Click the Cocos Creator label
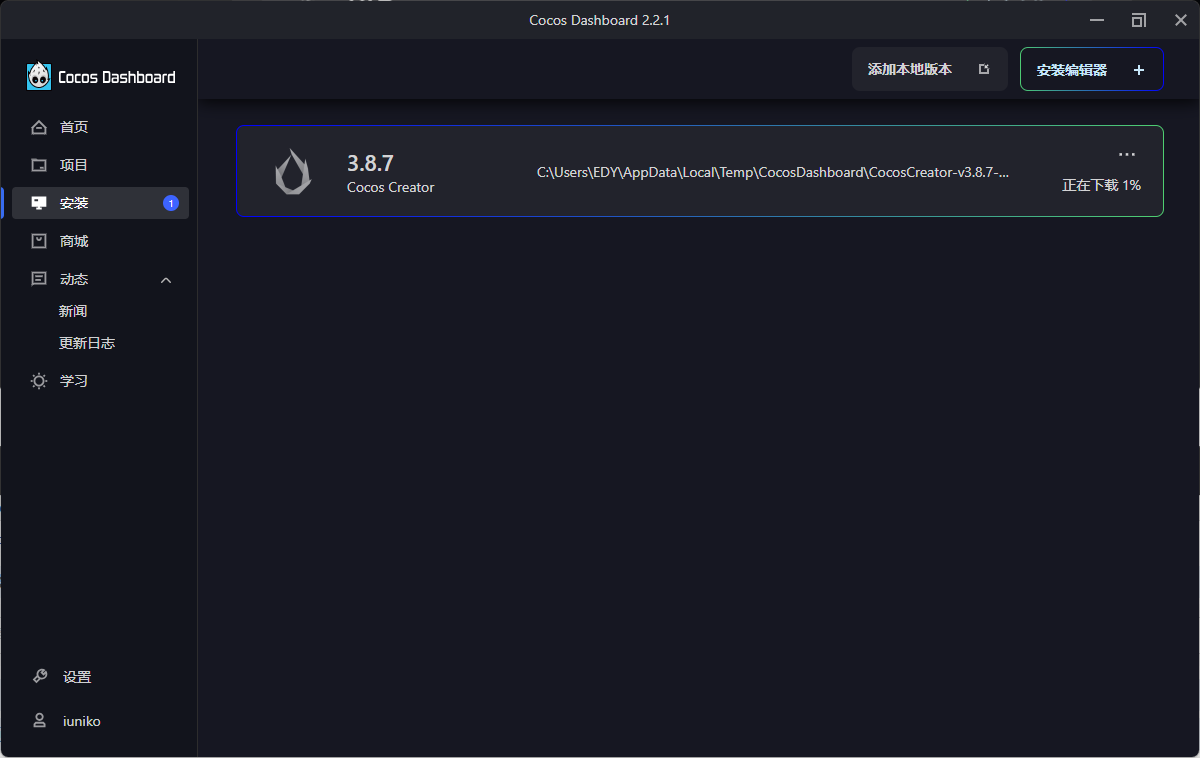The width and height of the screenshot is (1200, 758). (391, 187)
